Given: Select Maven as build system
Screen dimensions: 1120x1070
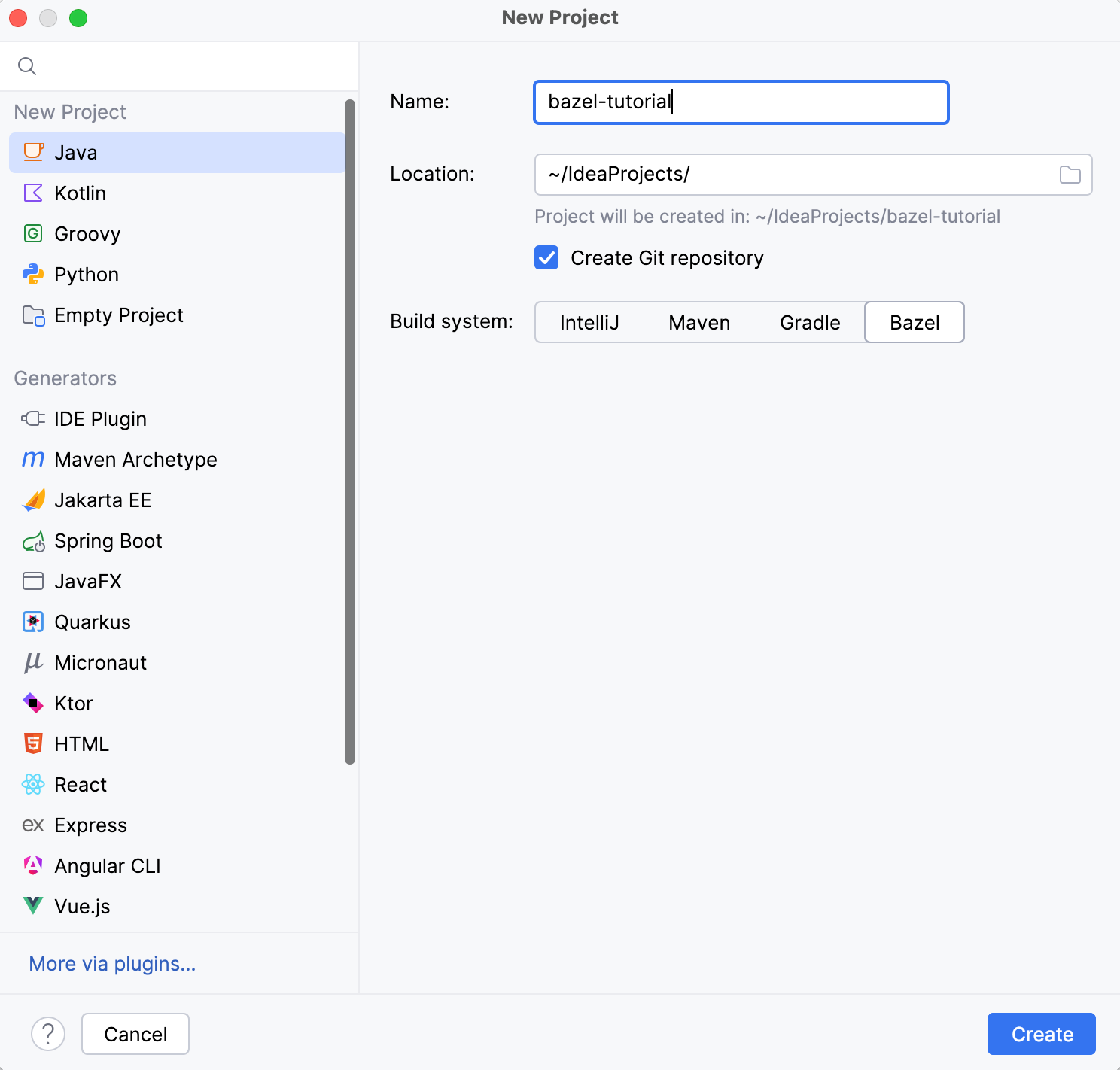Looking at the screenshot, I should tap(699, 323).
